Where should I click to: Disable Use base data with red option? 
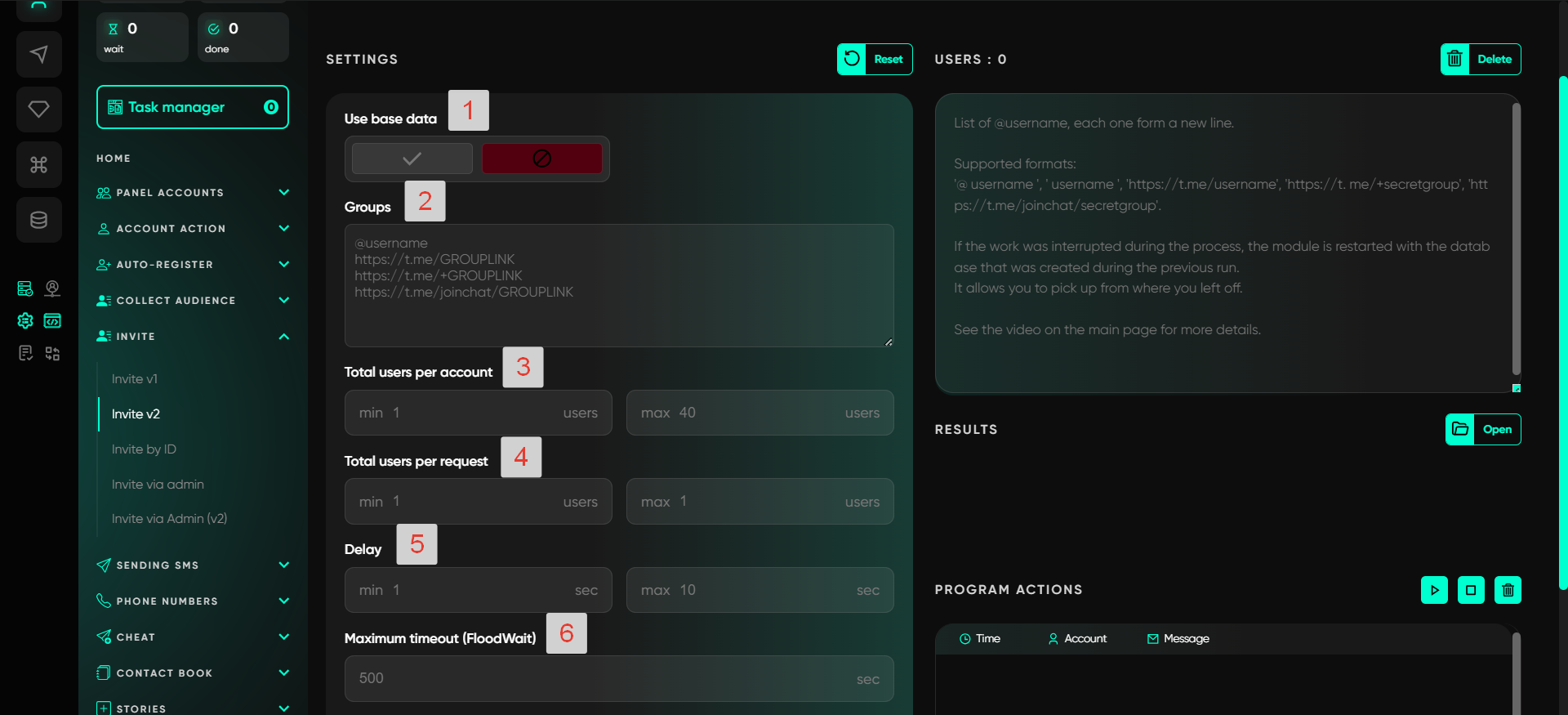coord(541,159)
